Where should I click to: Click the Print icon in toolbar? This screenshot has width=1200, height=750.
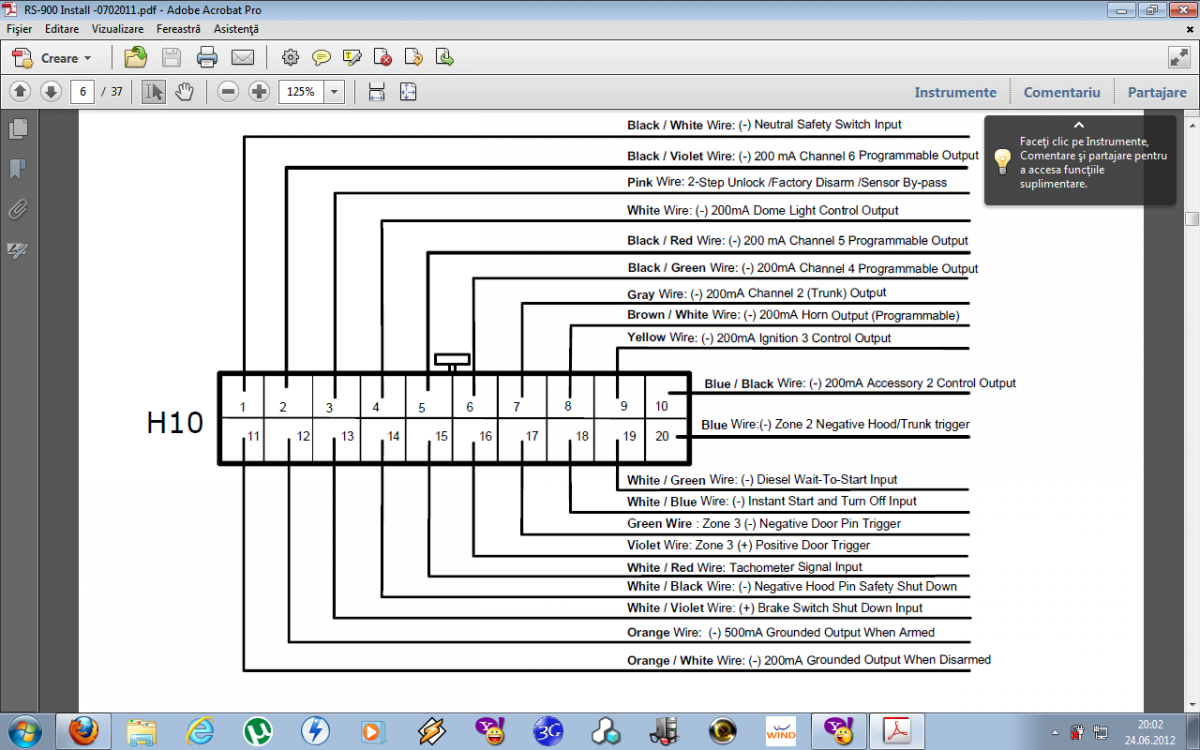[x=207, y=57]
